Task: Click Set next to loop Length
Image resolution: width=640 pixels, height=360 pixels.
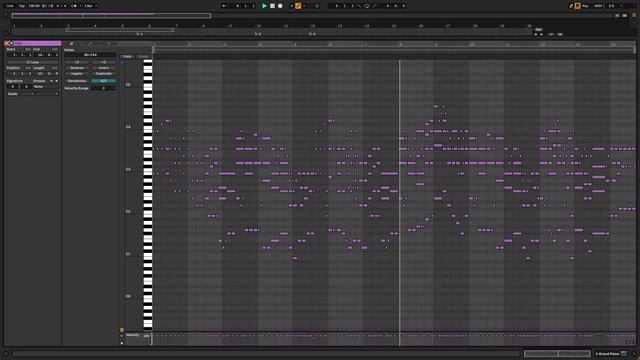Action: pos(55,68)
